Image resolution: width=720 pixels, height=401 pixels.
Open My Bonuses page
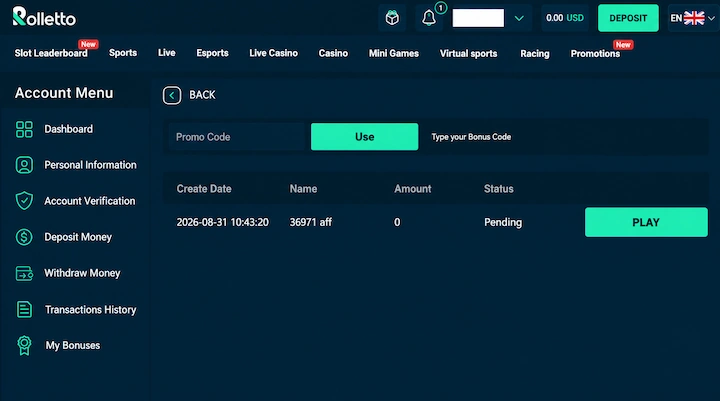73,345
